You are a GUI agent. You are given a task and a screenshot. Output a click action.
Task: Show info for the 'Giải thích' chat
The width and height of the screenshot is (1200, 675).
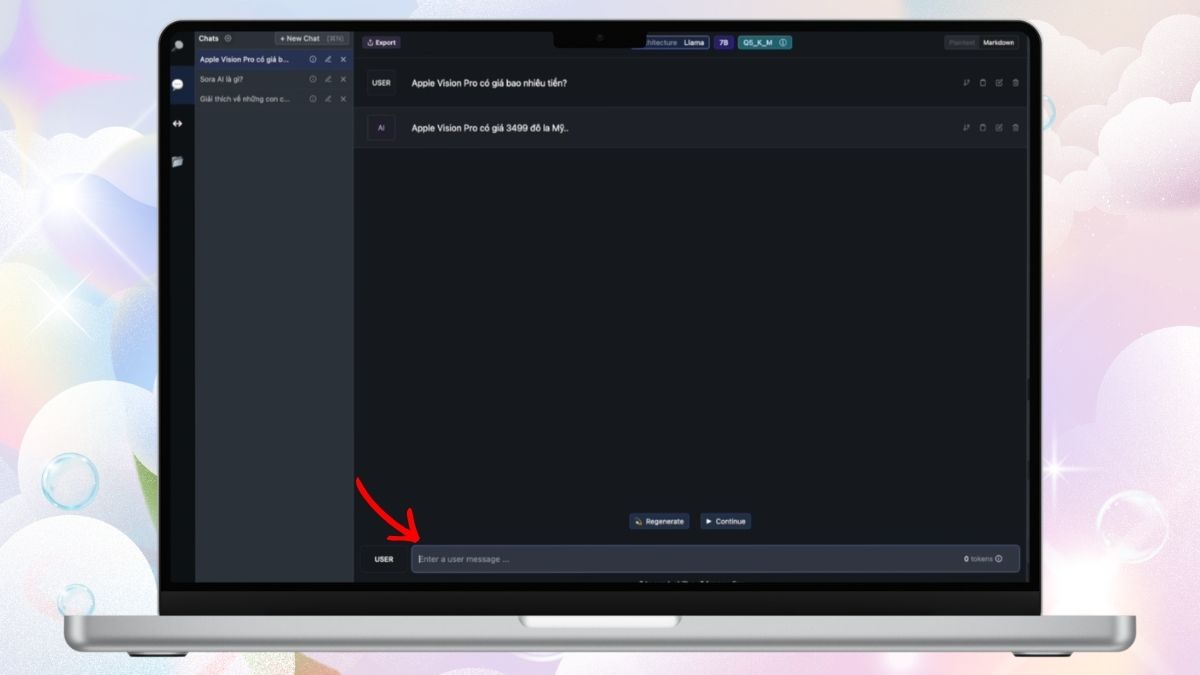tap(313, 99)
